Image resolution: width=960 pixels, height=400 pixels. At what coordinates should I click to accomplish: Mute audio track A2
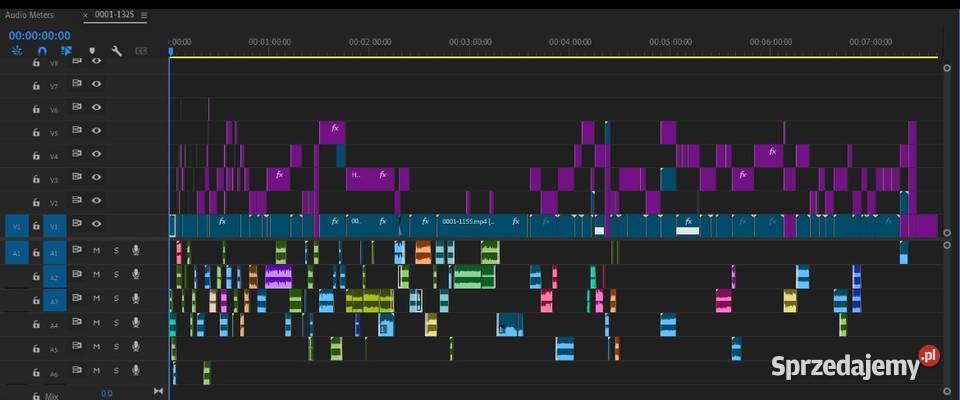click(x=96, y=274)
